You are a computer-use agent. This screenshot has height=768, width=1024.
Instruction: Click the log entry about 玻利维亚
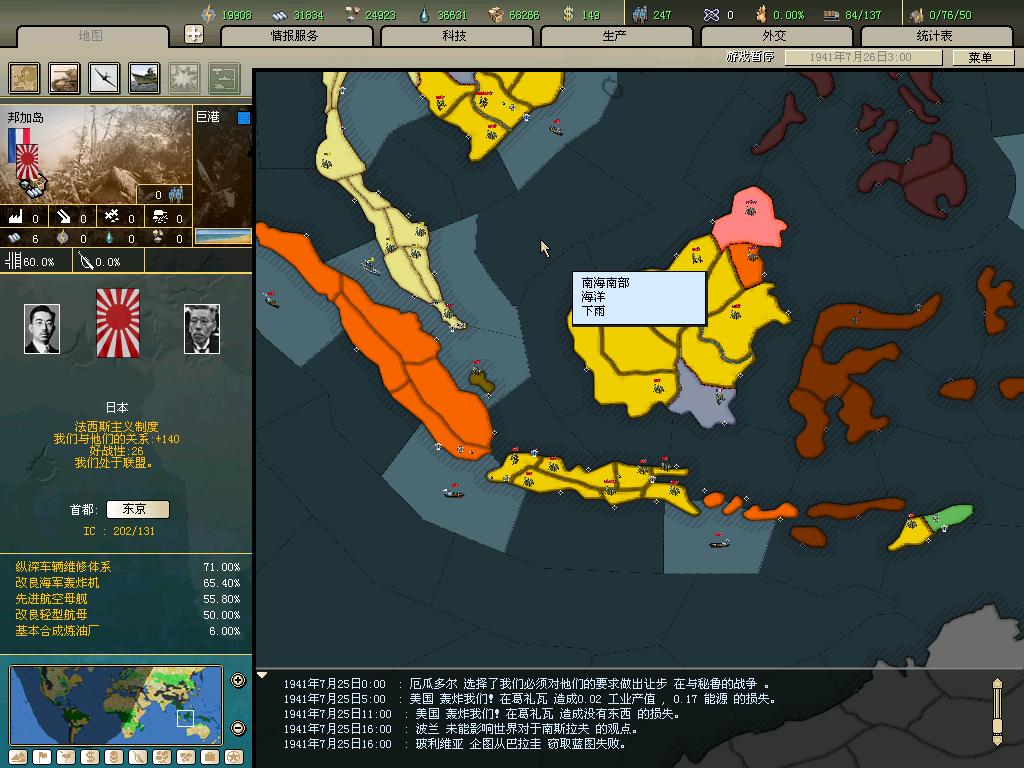(x=455, y=744)
